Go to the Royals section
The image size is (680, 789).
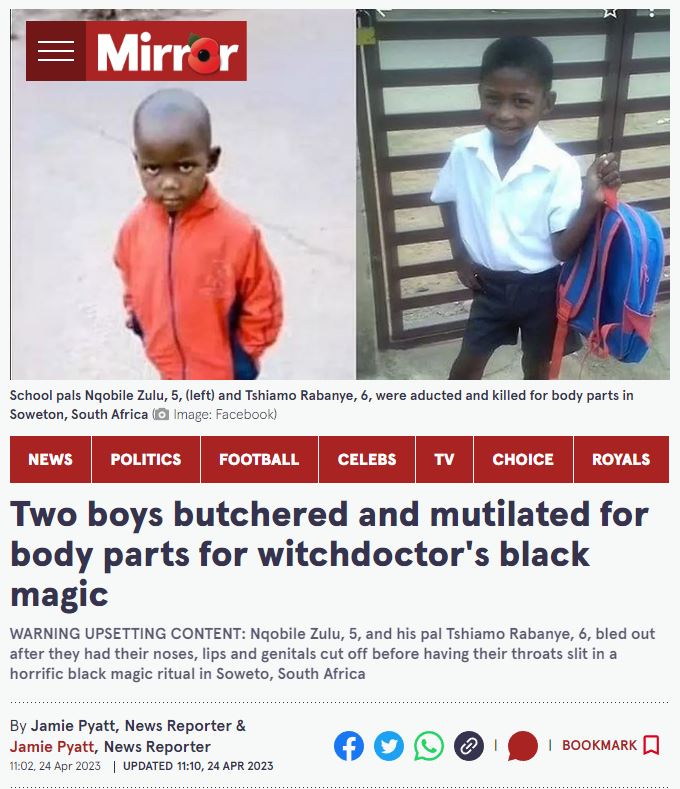coord(621,459)
